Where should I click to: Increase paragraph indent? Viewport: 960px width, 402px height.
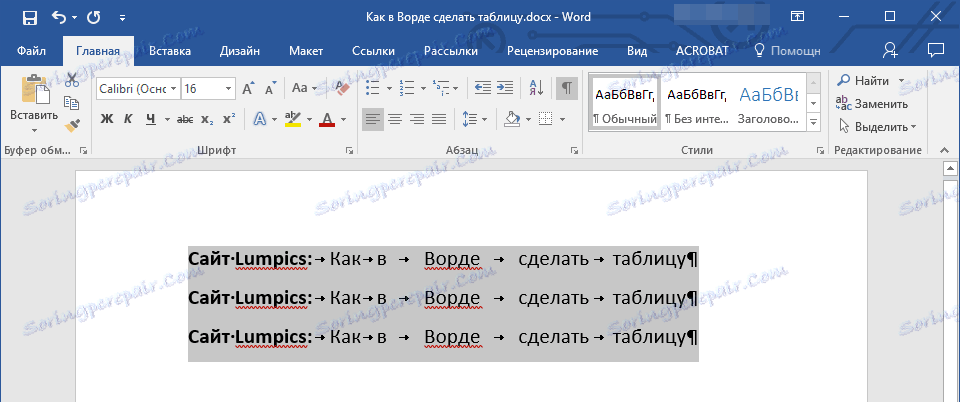coord(504,89)
